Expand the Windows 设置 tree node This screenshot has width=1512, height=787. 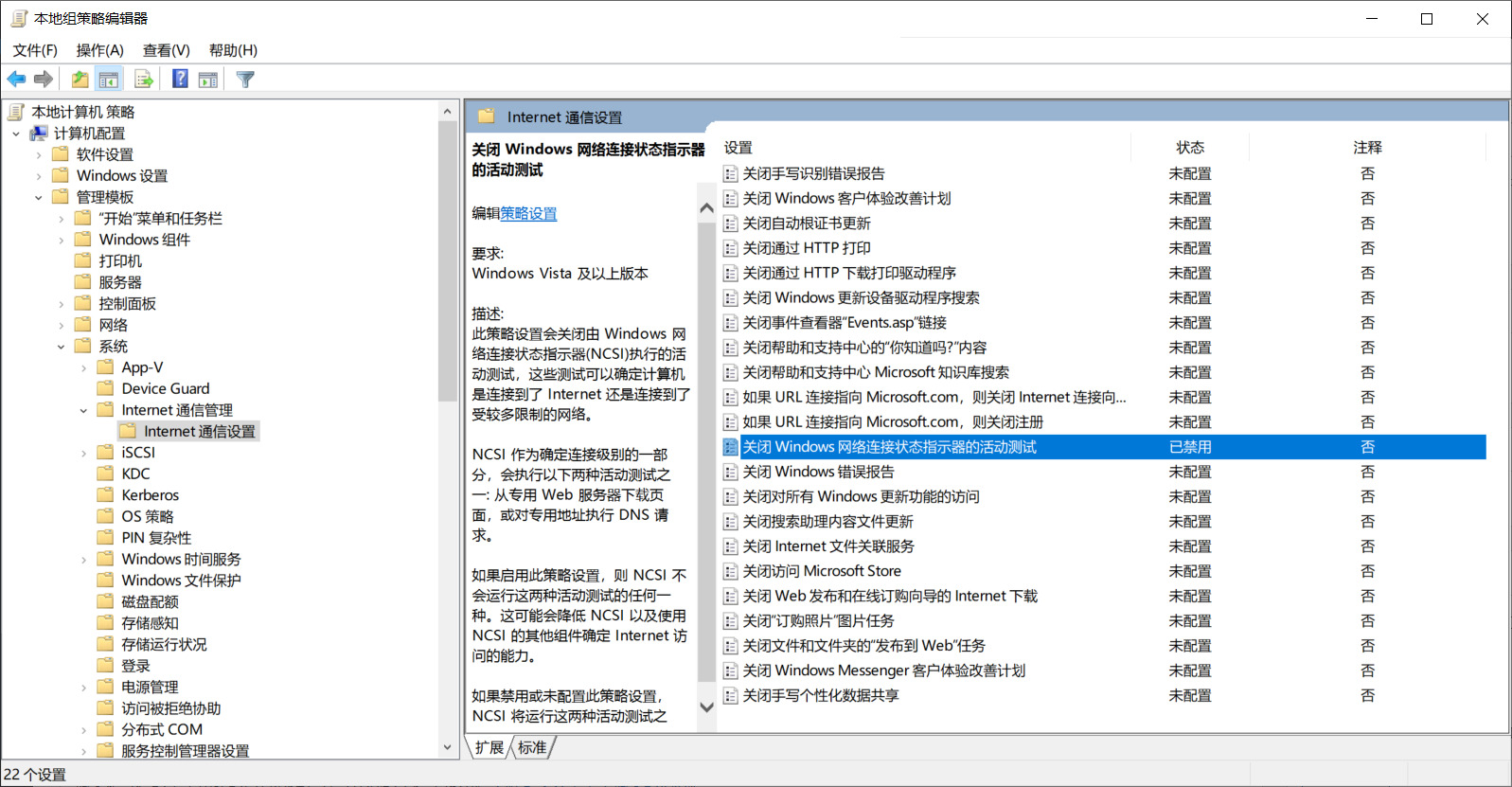(x=39, y=176)
